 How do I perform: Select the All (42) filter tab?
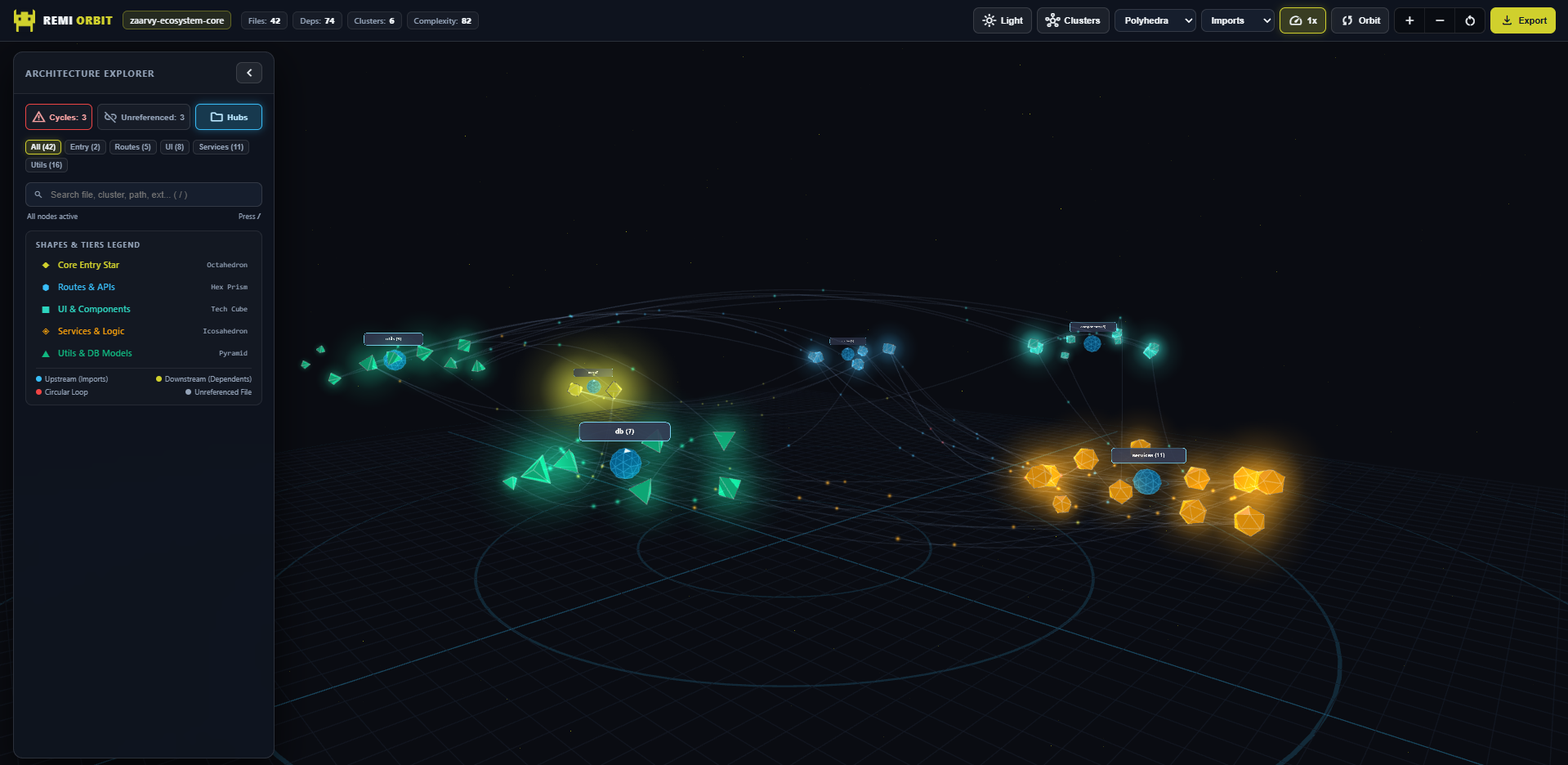(x=43, y=147)
